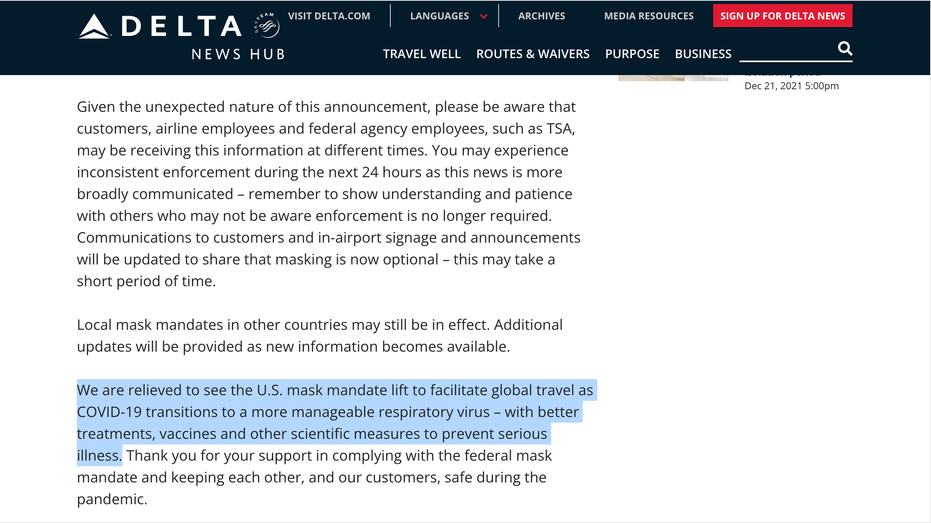Expand the Languages chevron arrow
Screen dimensions: 931x523
click(483, 17)
